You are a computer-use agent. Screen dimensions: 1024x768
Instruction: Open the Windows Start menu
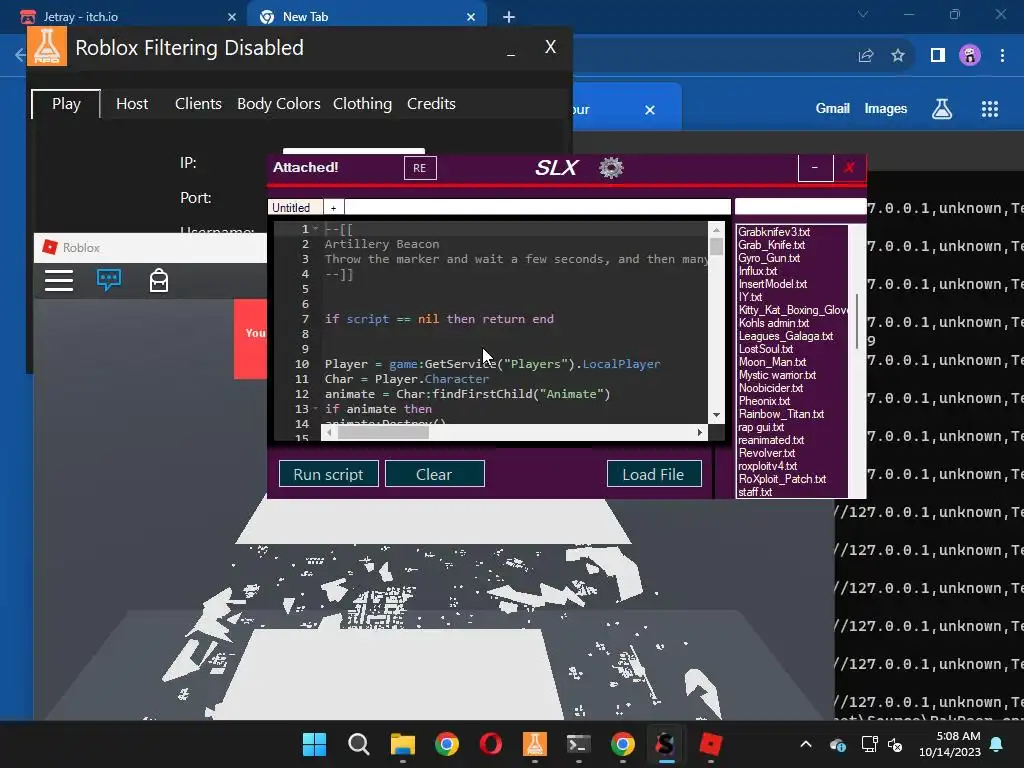[314, 744]
